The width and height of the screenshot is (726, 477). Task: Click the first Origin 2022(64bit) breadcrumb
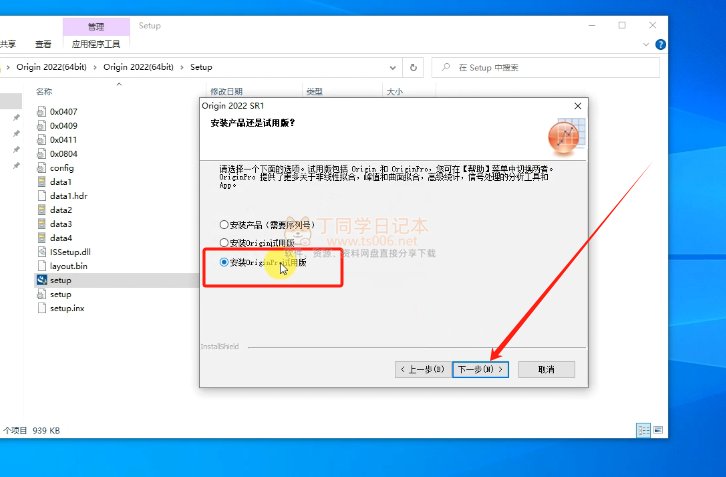pos(51,67)
